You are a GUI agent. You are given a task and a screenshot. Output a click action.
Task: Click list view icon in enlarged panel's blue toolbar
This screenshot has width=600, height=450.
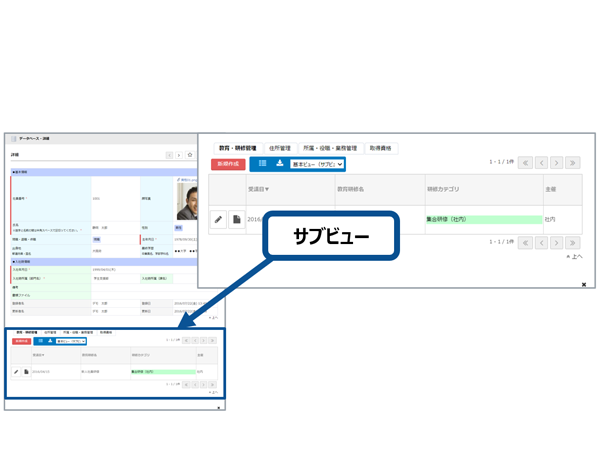[x=262, y=163]
